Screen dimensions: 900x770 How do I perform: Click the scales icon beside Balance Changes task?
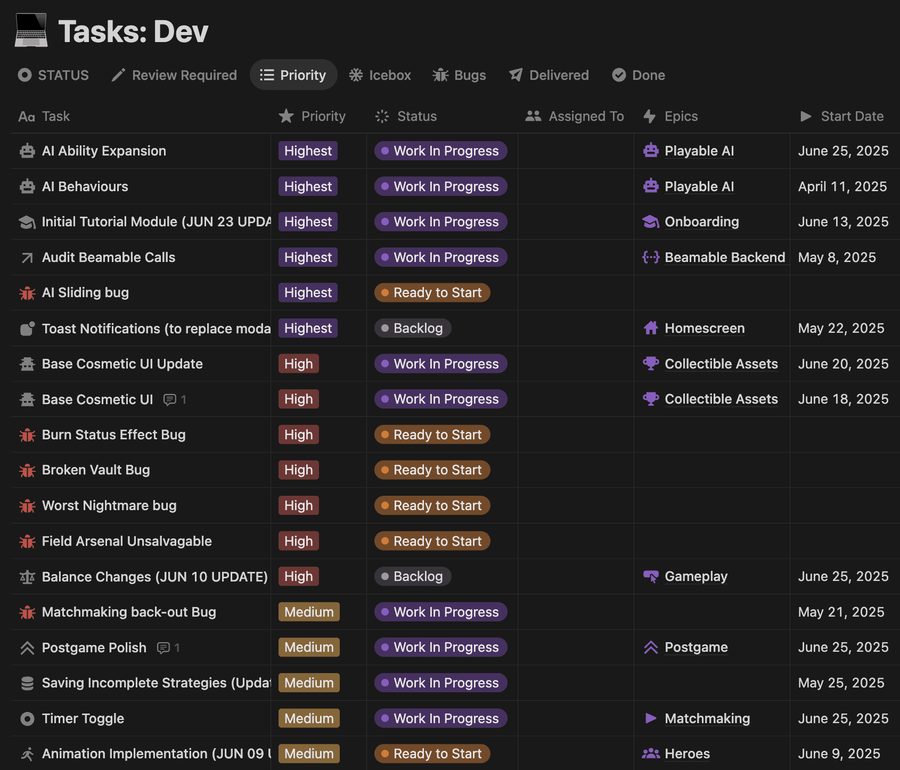point(27,577)
